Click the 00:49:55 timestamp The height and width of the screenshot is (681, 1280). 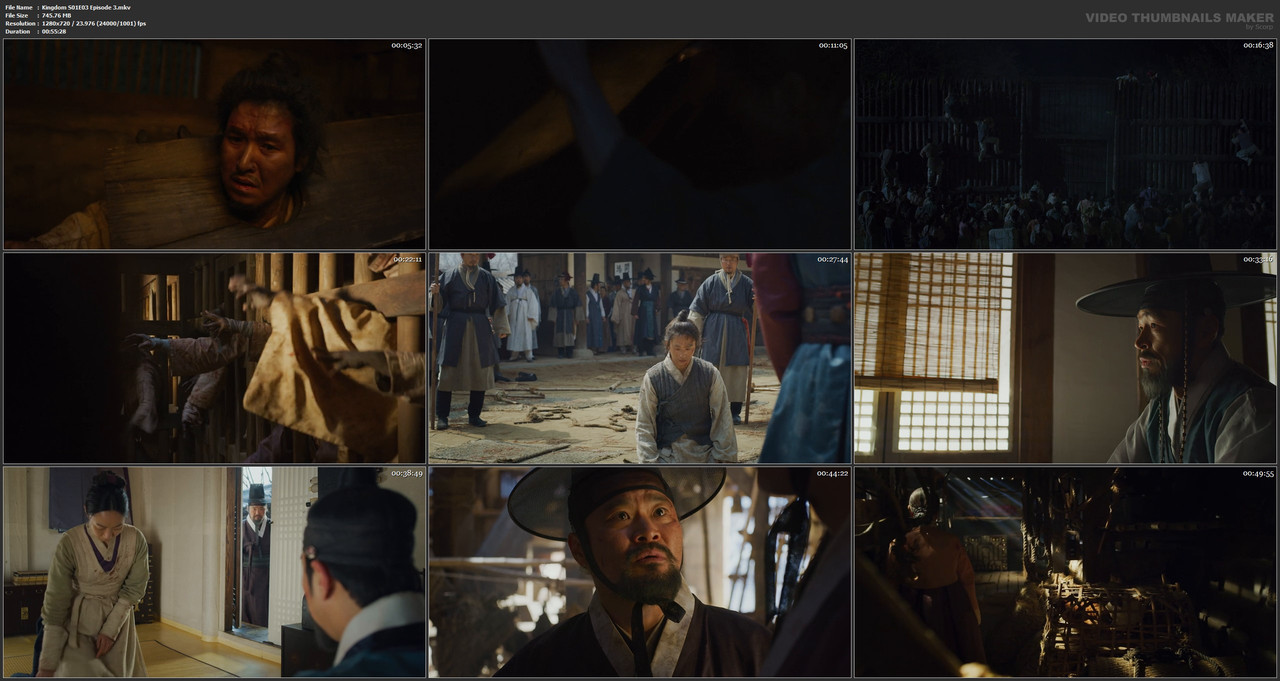tap(1258, 473)
